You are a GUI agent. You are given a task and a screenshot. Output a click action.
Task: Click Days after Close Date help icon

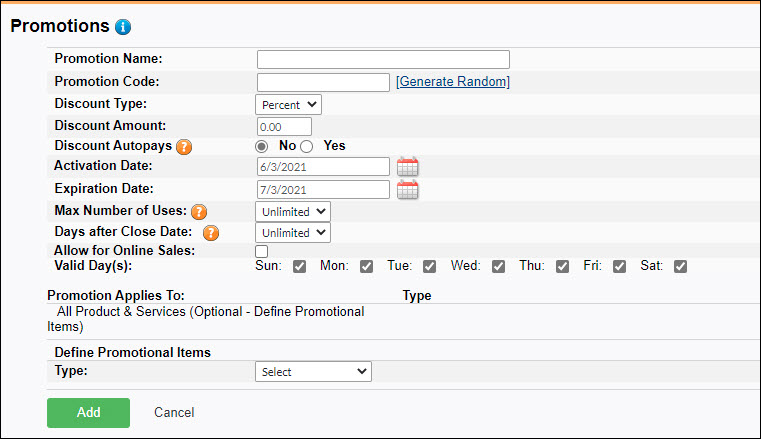(x=211, y=233)
